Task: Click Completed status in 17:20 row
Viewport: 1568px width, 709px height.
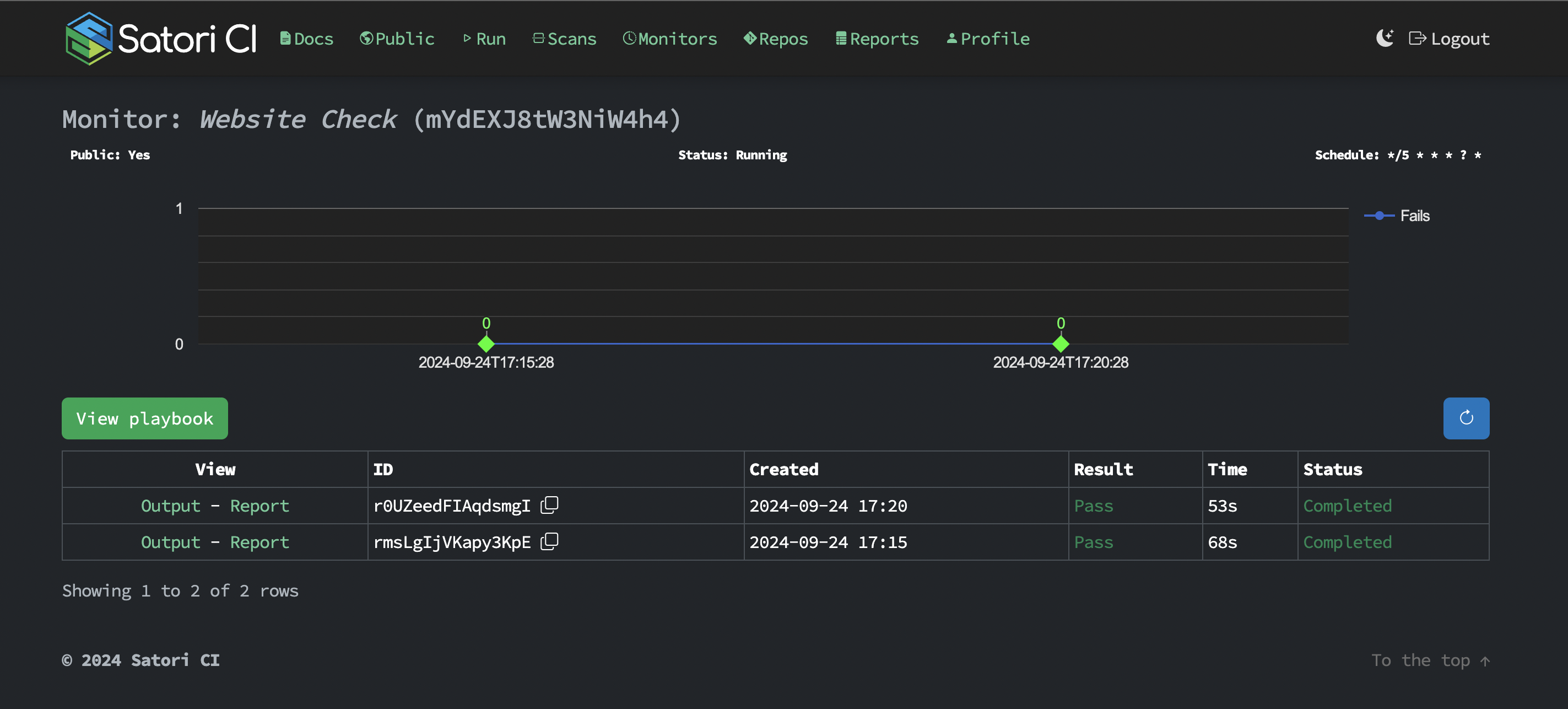Action: coord(1347,506)
